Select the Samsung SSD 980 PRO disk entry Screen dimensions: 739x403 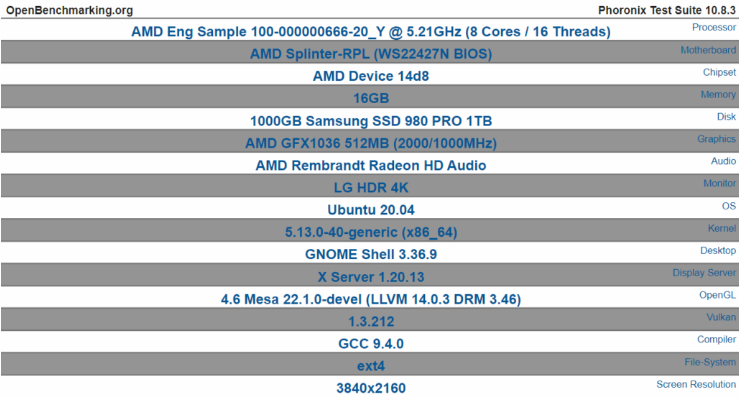tap(370, 121)
